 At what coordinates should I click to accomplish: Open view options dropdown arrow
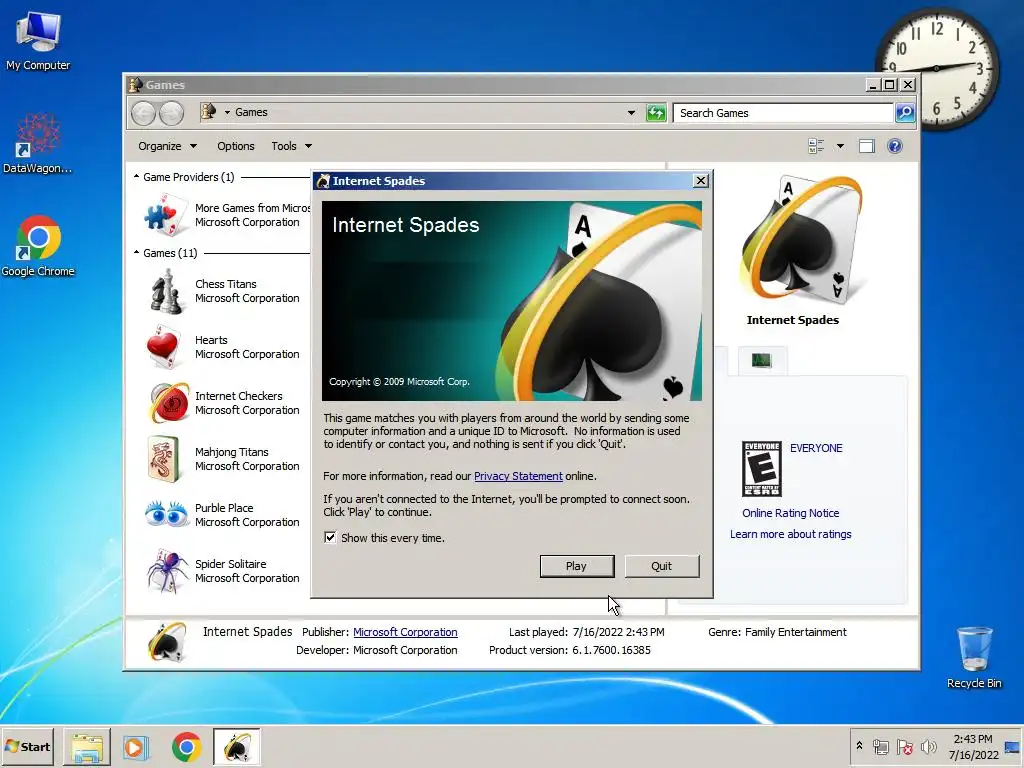tap(840, 146)
